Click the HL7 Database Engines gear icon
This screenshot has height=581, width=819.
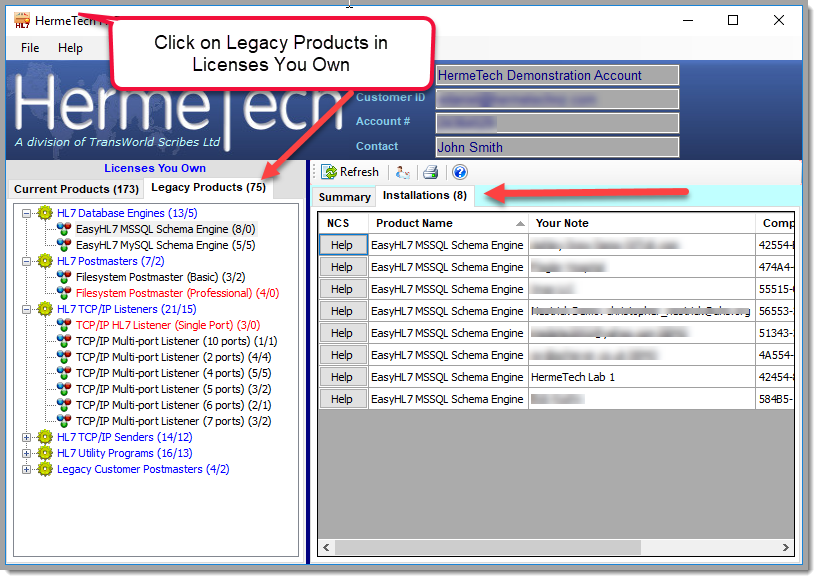coord(45,213)
